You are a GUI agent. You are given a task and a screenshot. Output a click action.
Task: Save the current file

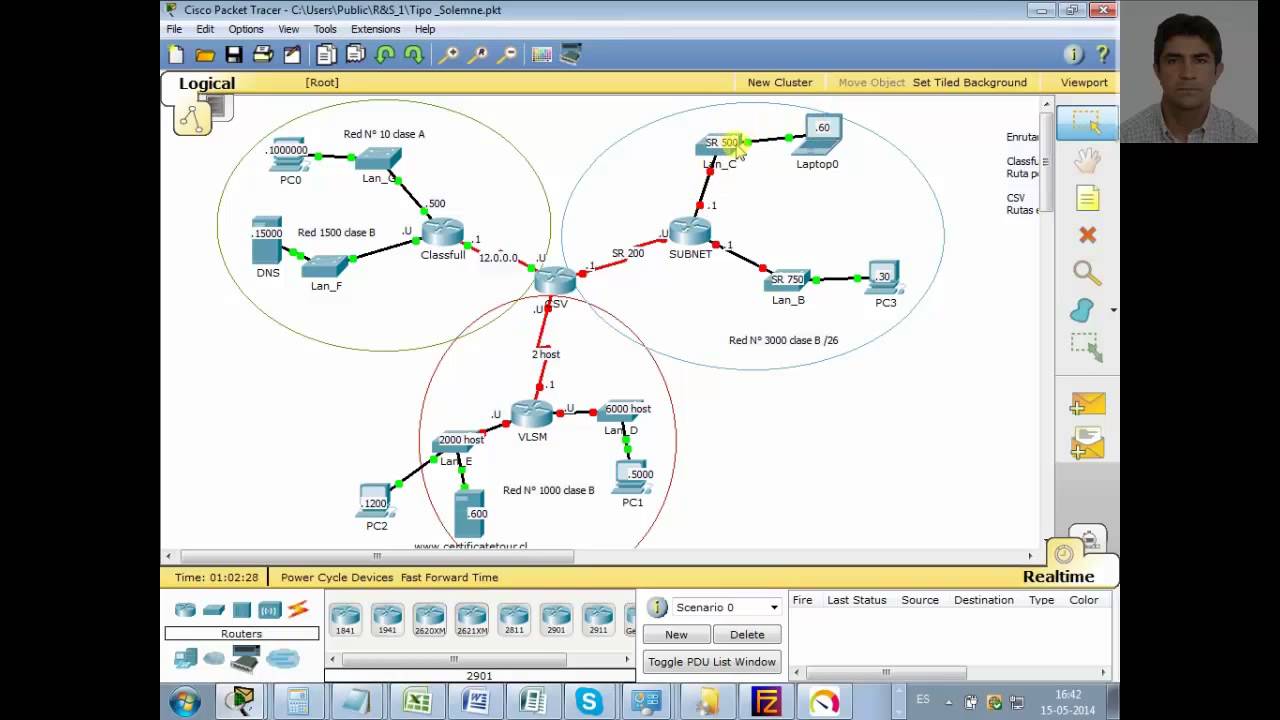(234, 55)
